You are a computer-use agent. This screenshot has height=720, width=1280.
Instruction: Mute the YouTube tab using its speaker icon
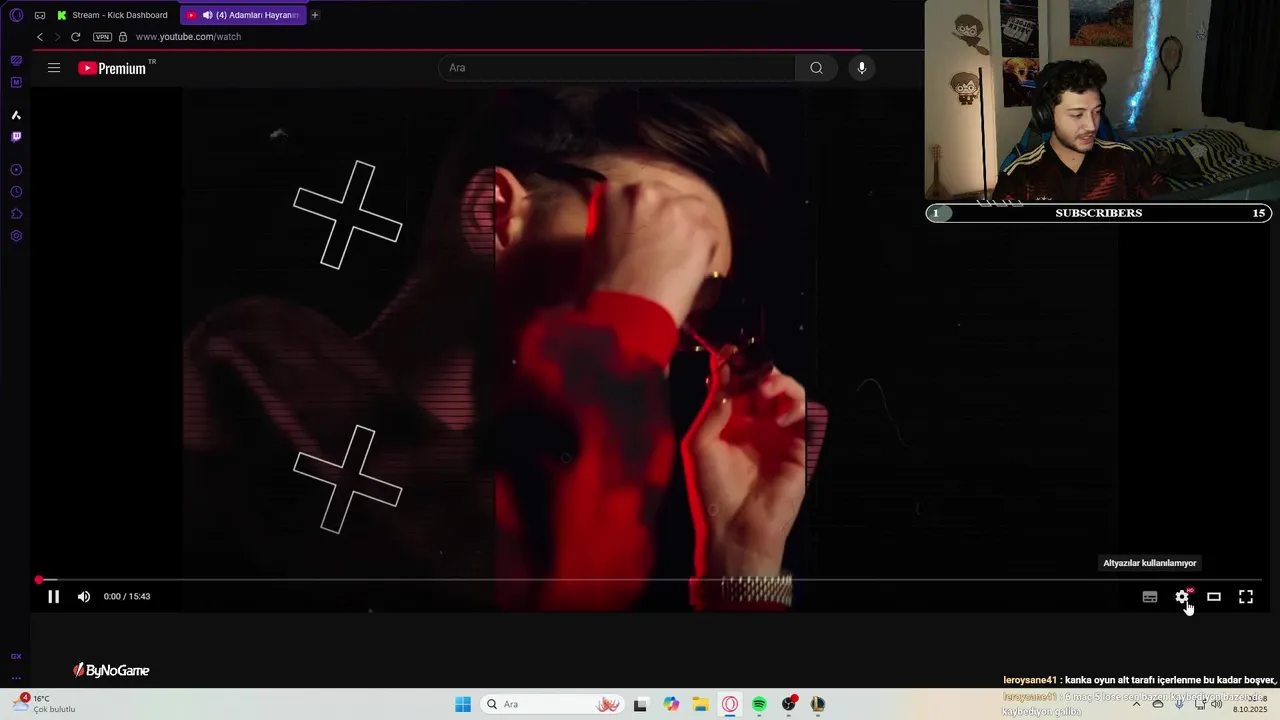(x=207, y=15)
